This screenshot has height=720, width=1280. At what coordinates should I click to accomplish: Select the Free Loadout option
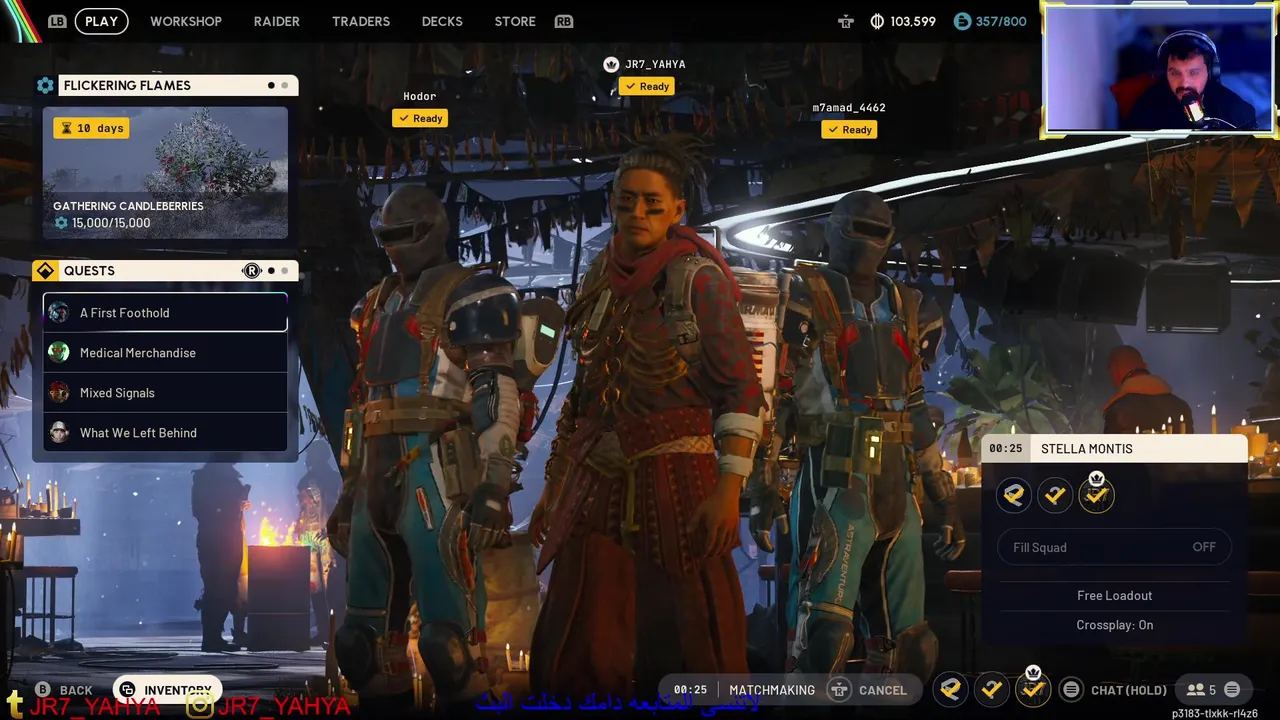[x=1115, y=595]
